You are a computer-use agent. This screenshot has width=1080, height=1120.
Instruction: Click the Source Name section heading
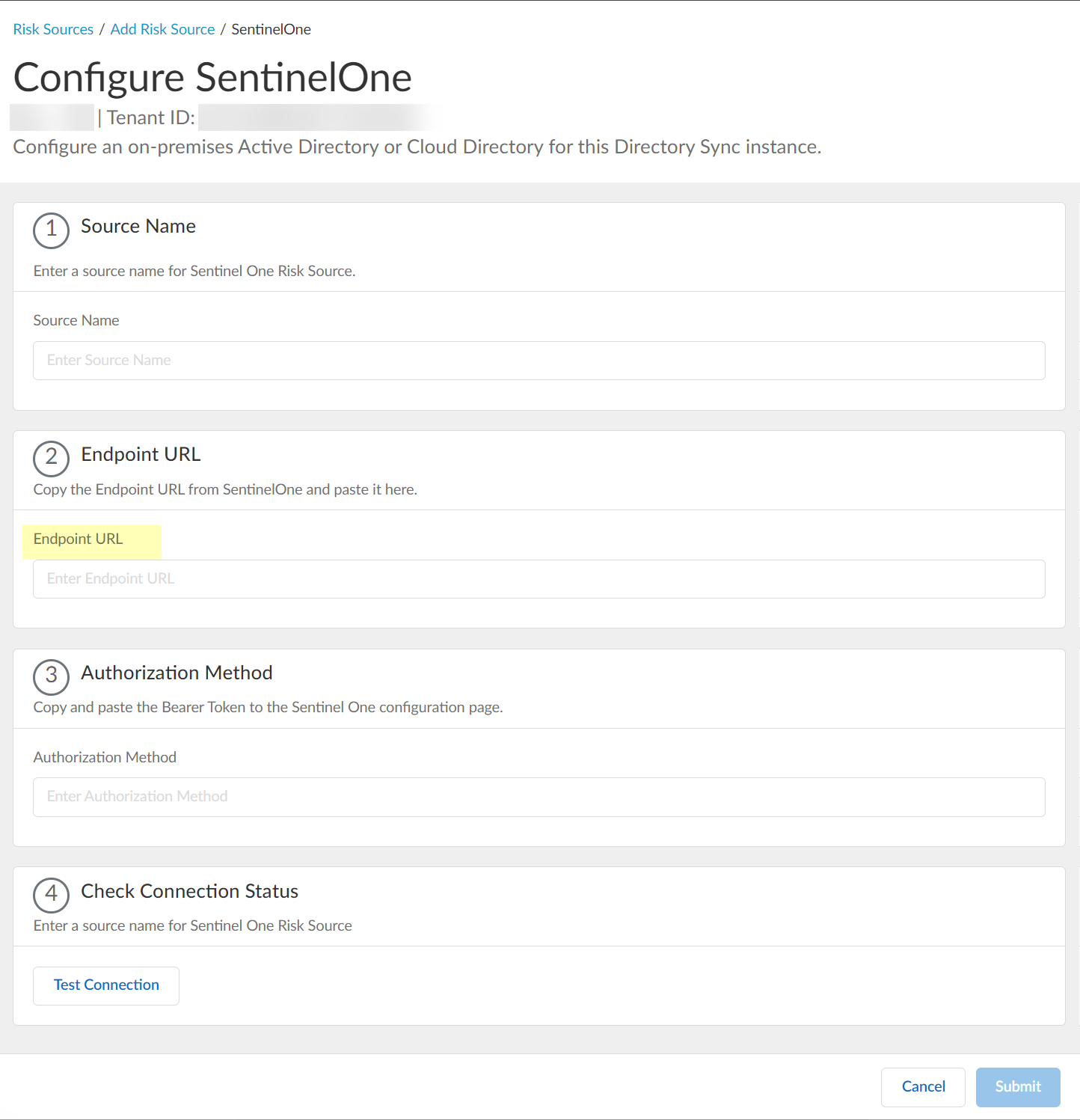click(138, 226)
